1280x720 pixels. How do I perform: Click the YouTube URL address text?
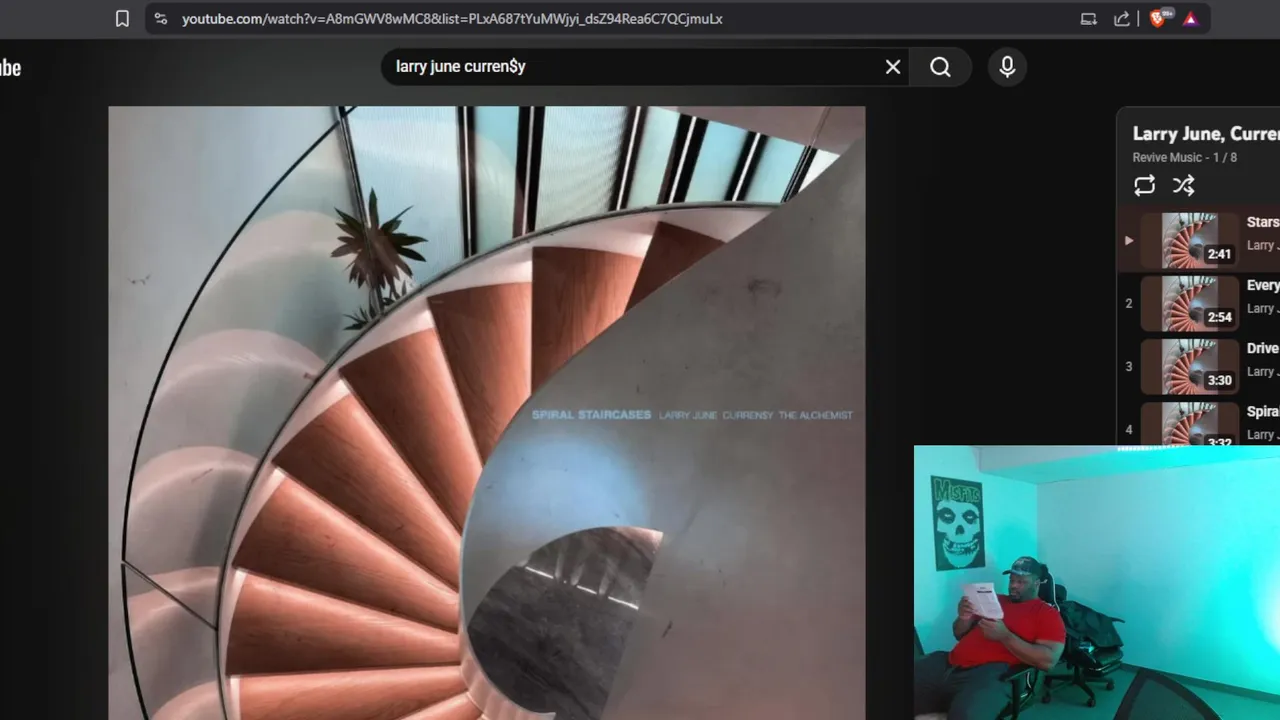(x=452, y=19)
